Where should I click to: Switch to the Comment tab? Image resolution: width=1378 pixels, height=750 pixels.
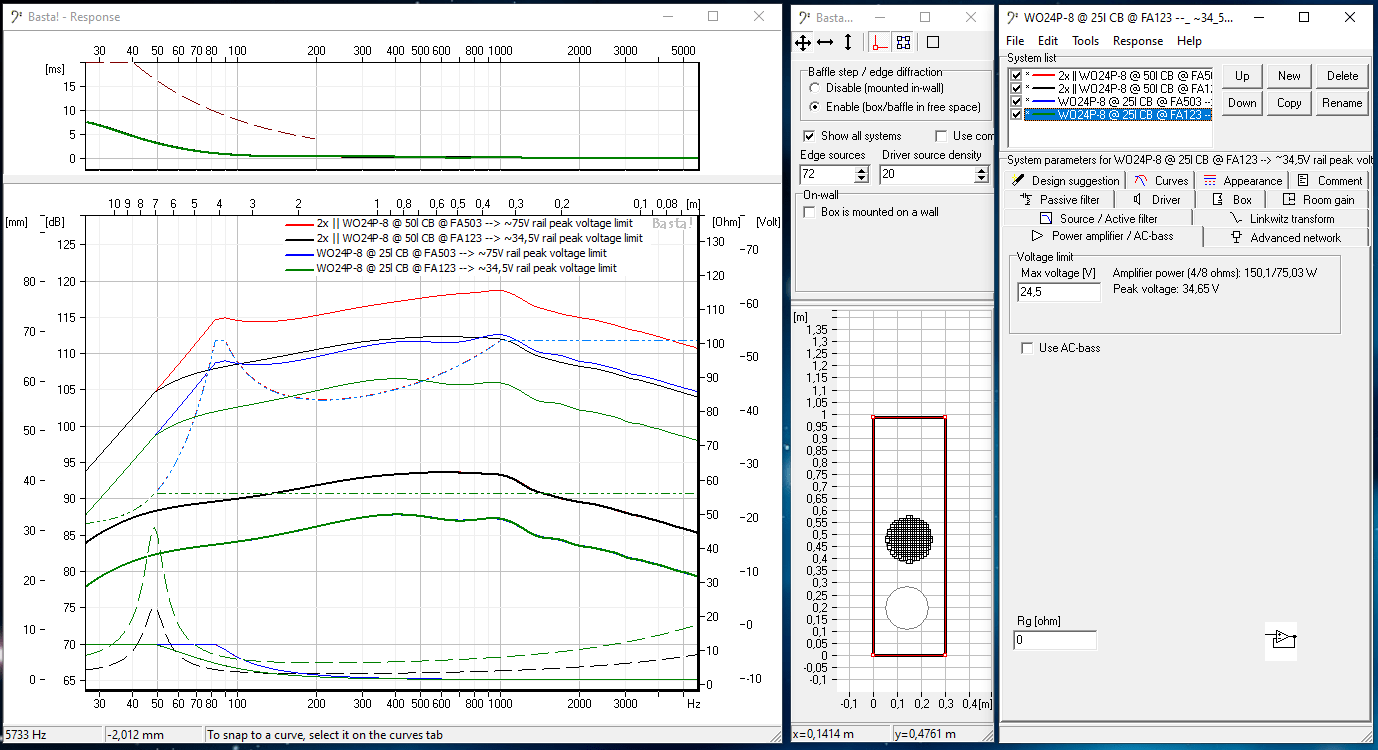(x=1329, y=181)
